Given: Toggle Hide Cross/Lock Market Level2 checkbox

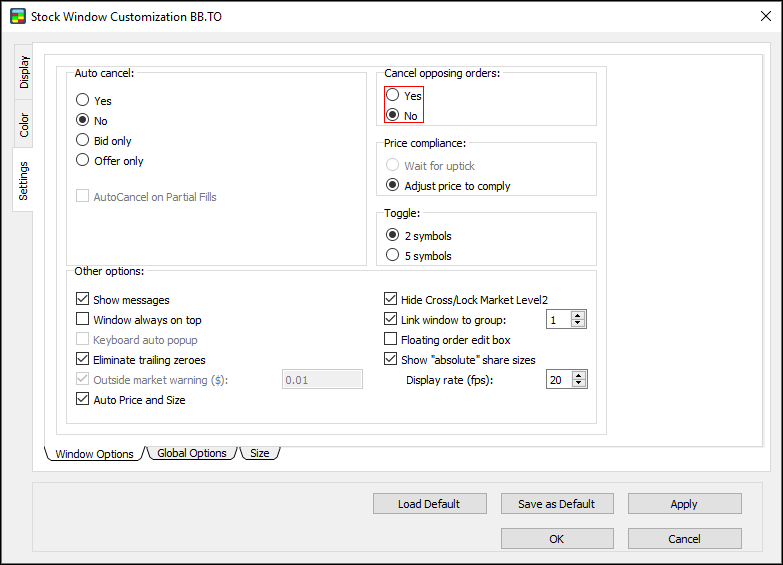Looking at the screenshot, I should 391,299.
